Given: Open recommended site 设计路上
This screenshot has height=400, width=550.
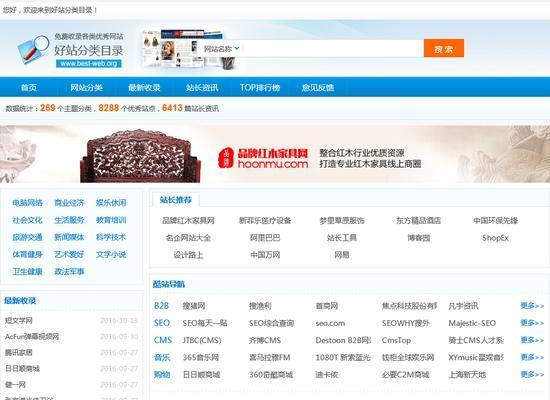Looking at the screenshot, I should pyautogui.click(x=188, y=255).
